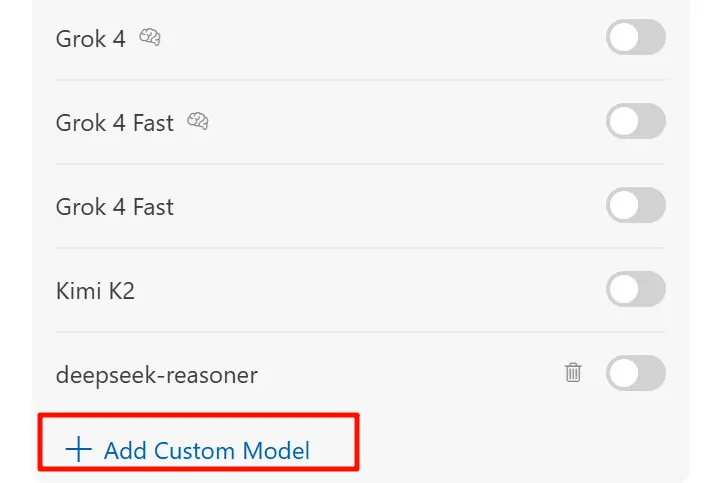Click the plus icon before Add Custom Model
Viewport: 724px width, 483px height.
coord(78,449)
